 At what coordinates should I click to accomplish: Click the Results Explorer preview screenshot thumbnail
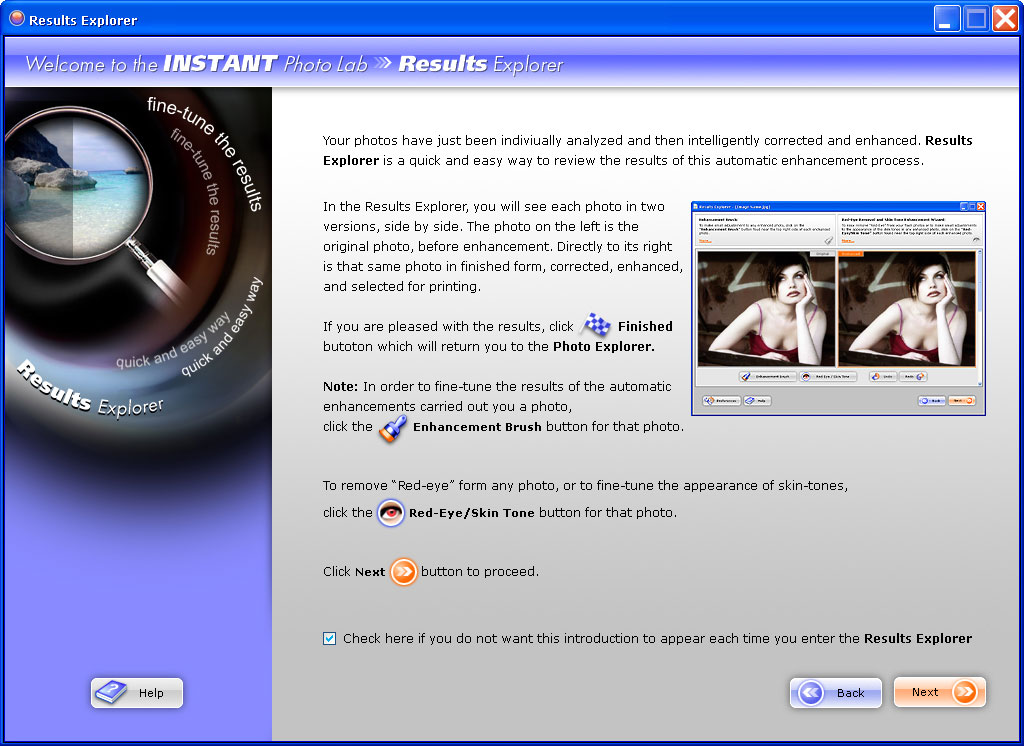click(x=838, y=308)
